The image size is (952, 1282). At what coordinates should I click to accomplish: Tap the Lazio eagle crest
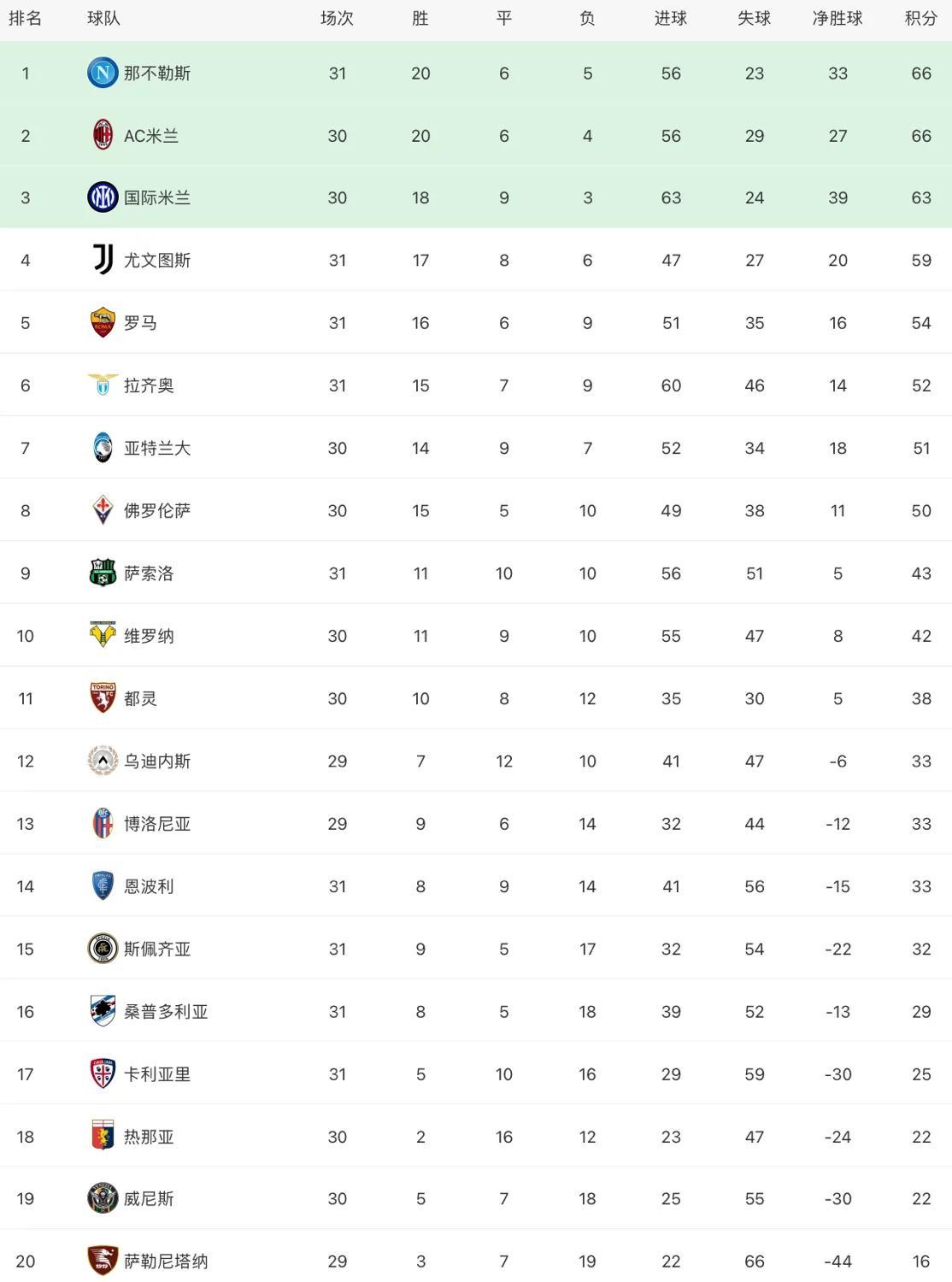[103, 385]
